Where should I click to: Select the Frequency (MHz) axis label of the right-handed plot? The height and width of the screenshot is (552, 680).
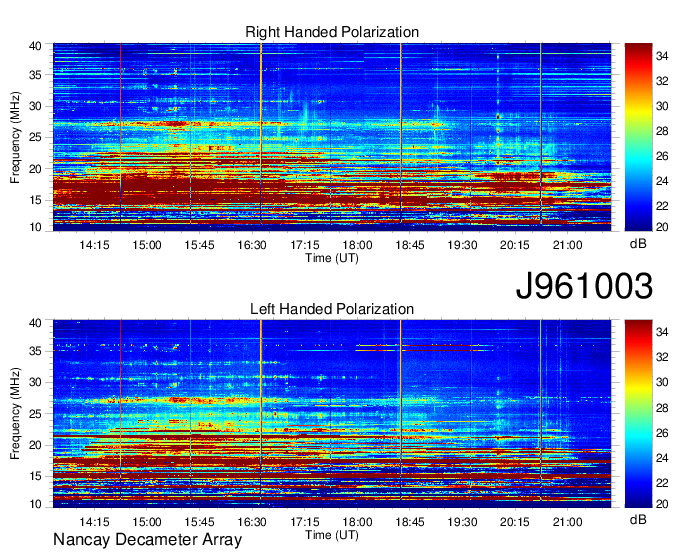pyautogui.click(x=15, y=137)
